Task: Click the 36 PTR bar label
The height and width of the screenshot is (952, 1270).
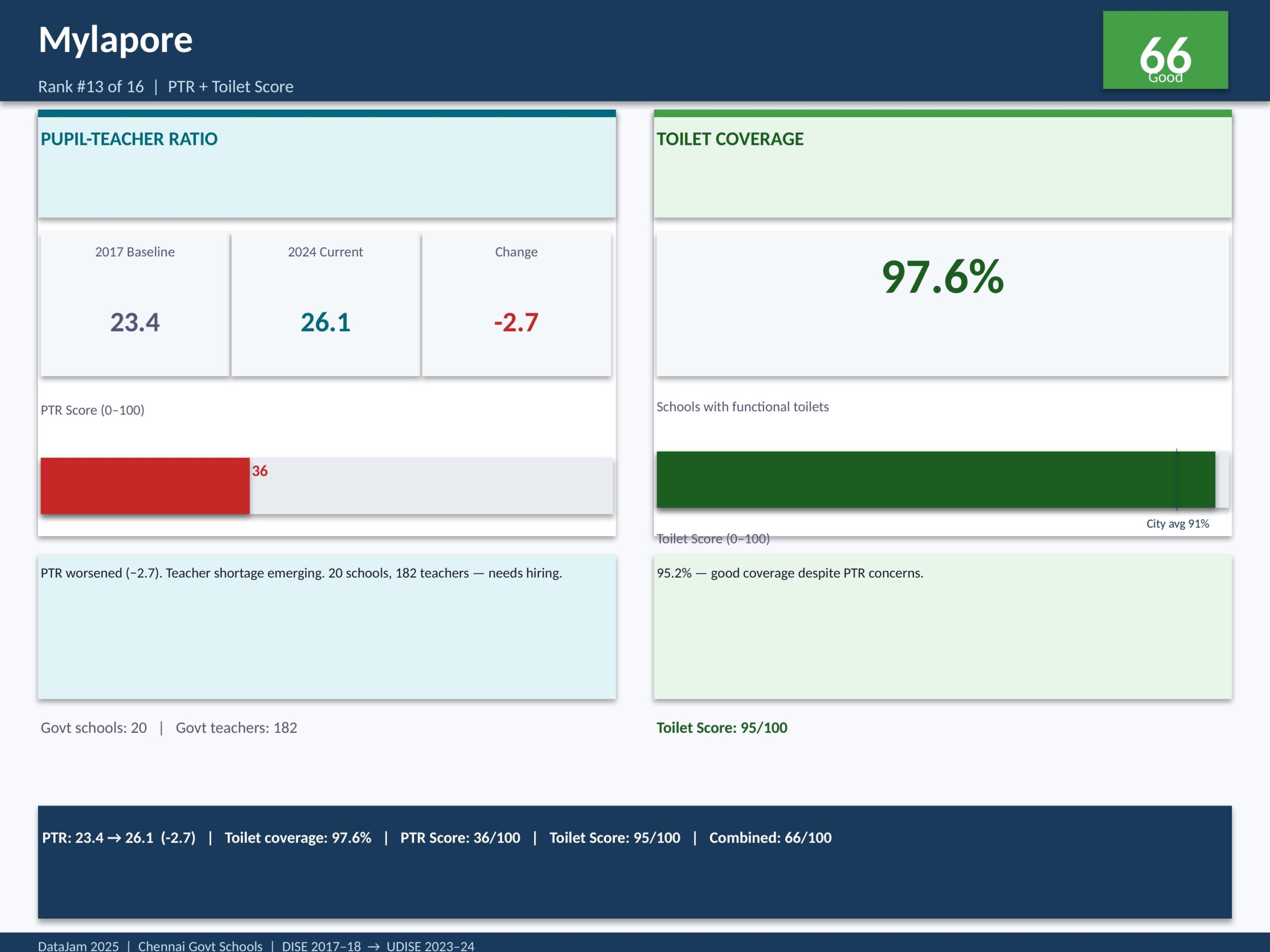Action: [x=259, y=471]
